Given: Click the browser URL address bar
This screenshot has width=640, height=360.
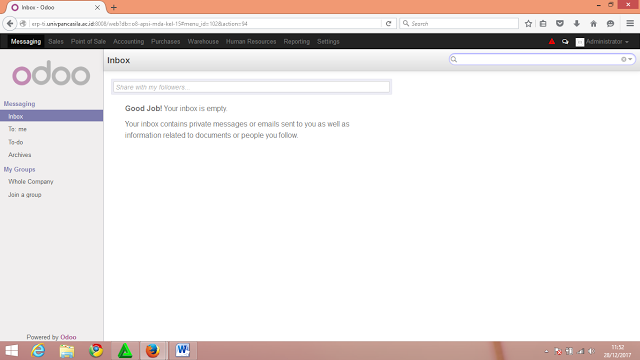Looking at the screenshot, I should 206,24.
